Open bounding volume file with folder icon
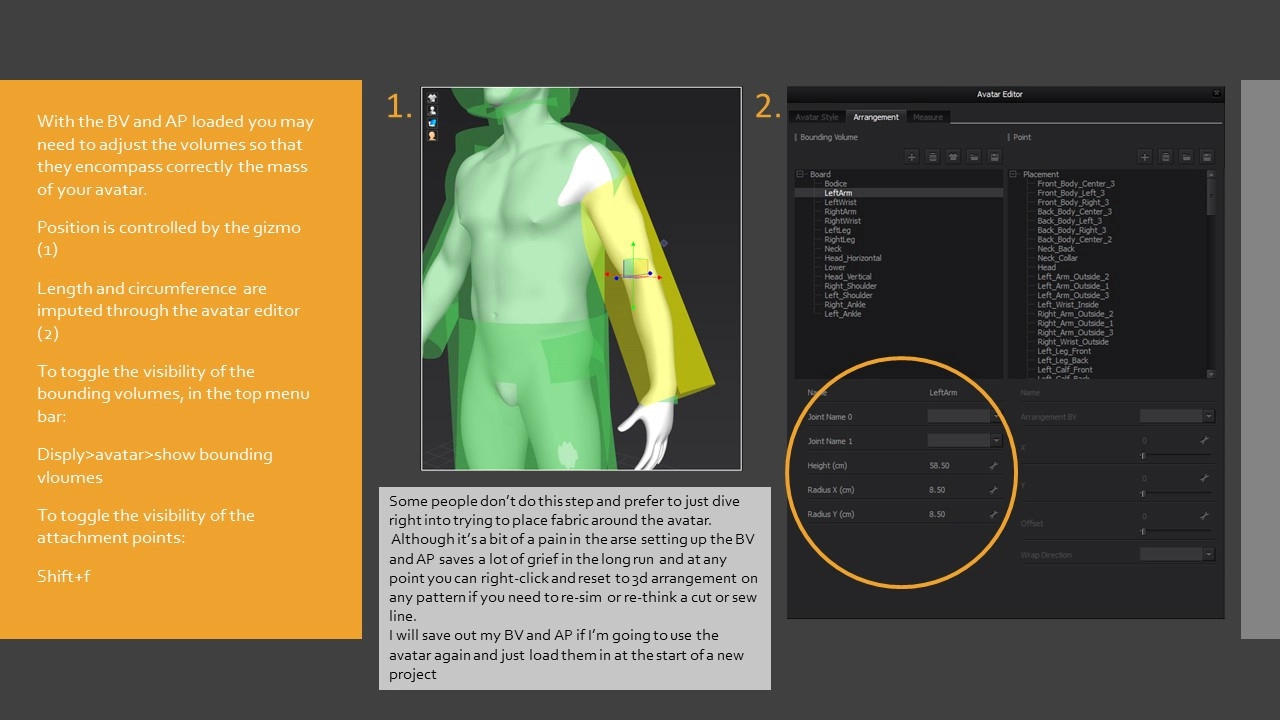This screenshot has height=720, width=1280. coord(974,157)
